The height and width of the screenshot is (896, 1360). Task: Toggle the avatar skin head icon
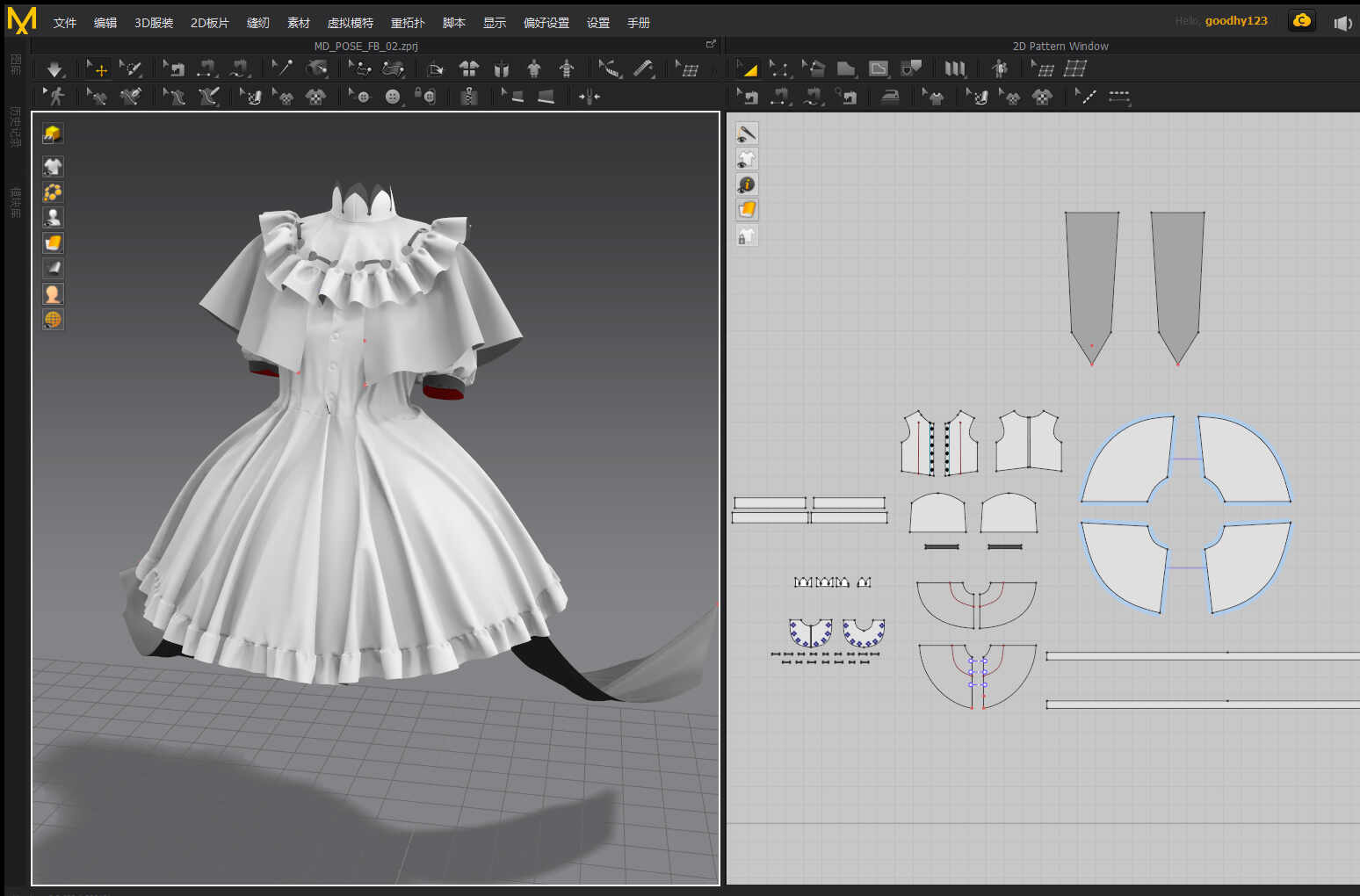[53, 294]
